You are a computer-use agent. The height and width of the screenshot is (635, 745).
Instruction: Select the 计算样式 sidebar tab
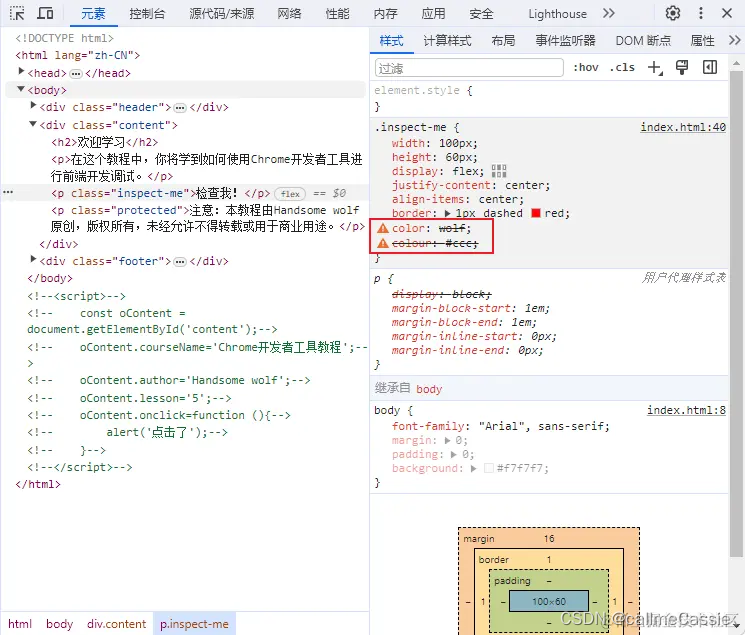(447, 41)
